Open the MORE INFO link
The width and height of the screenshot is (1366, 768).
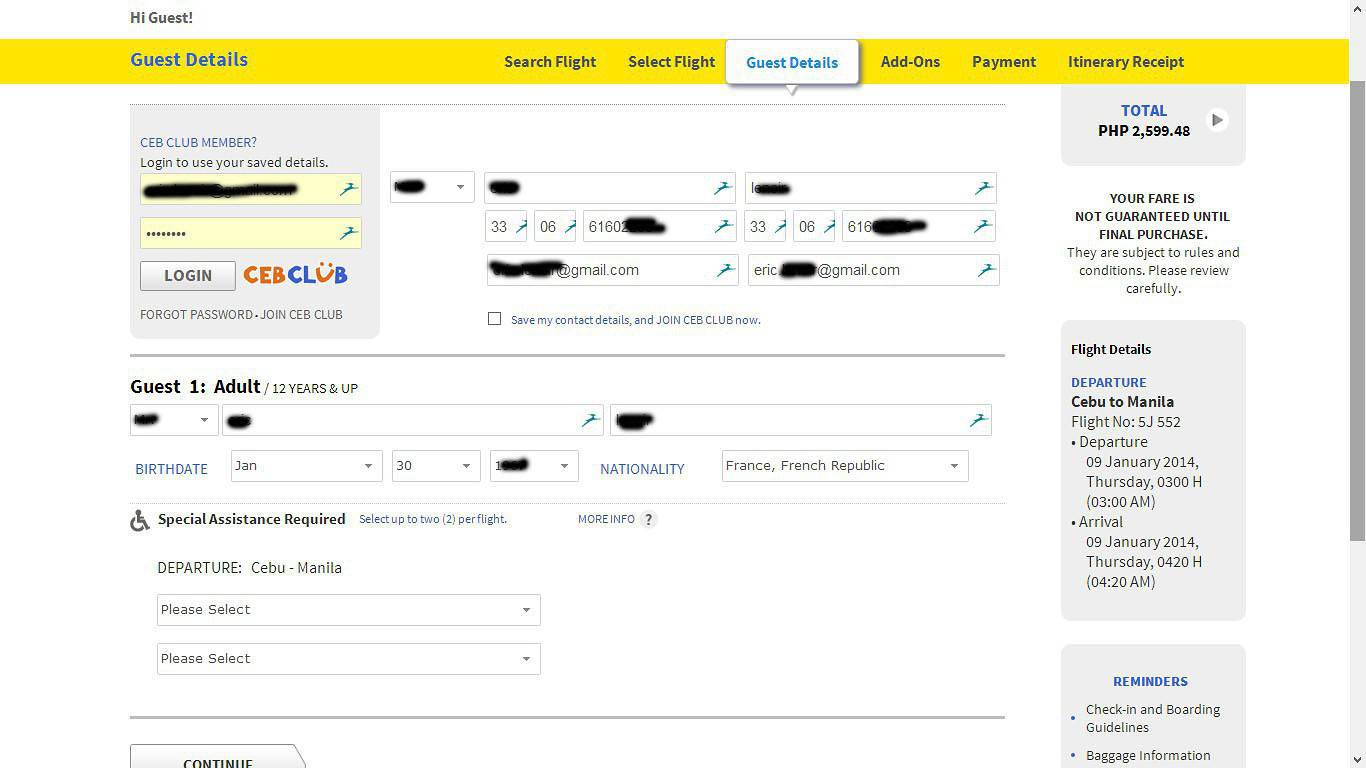pos(606,519)
